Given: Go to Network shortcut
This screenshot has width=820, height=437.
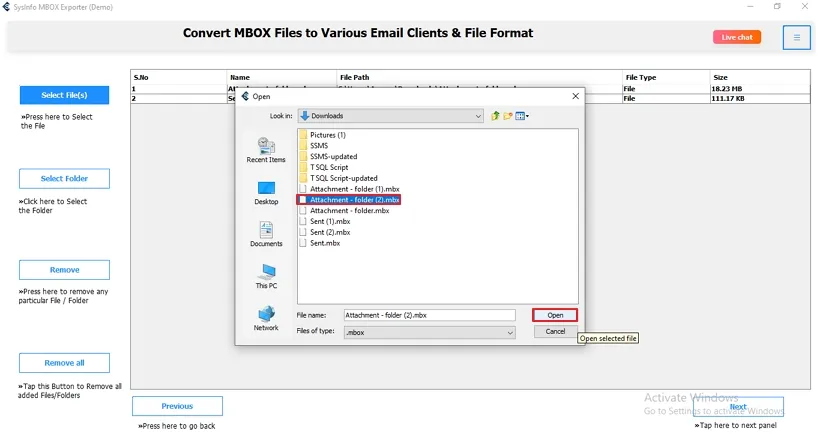Looking at the screenshot, I should (x=266, y=318).
